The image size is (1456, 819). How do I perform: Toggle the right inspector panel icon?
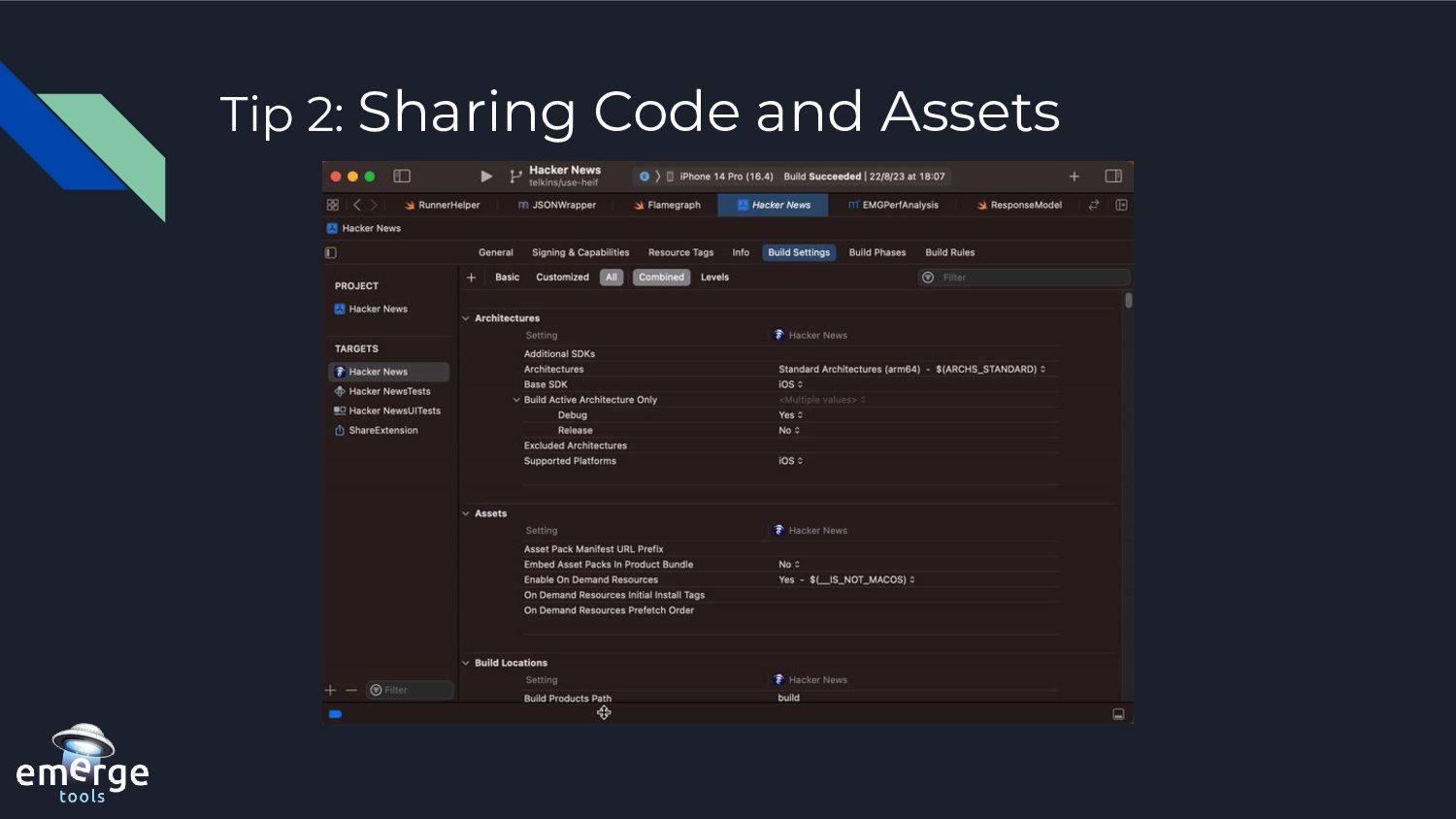click(1113, 177)
